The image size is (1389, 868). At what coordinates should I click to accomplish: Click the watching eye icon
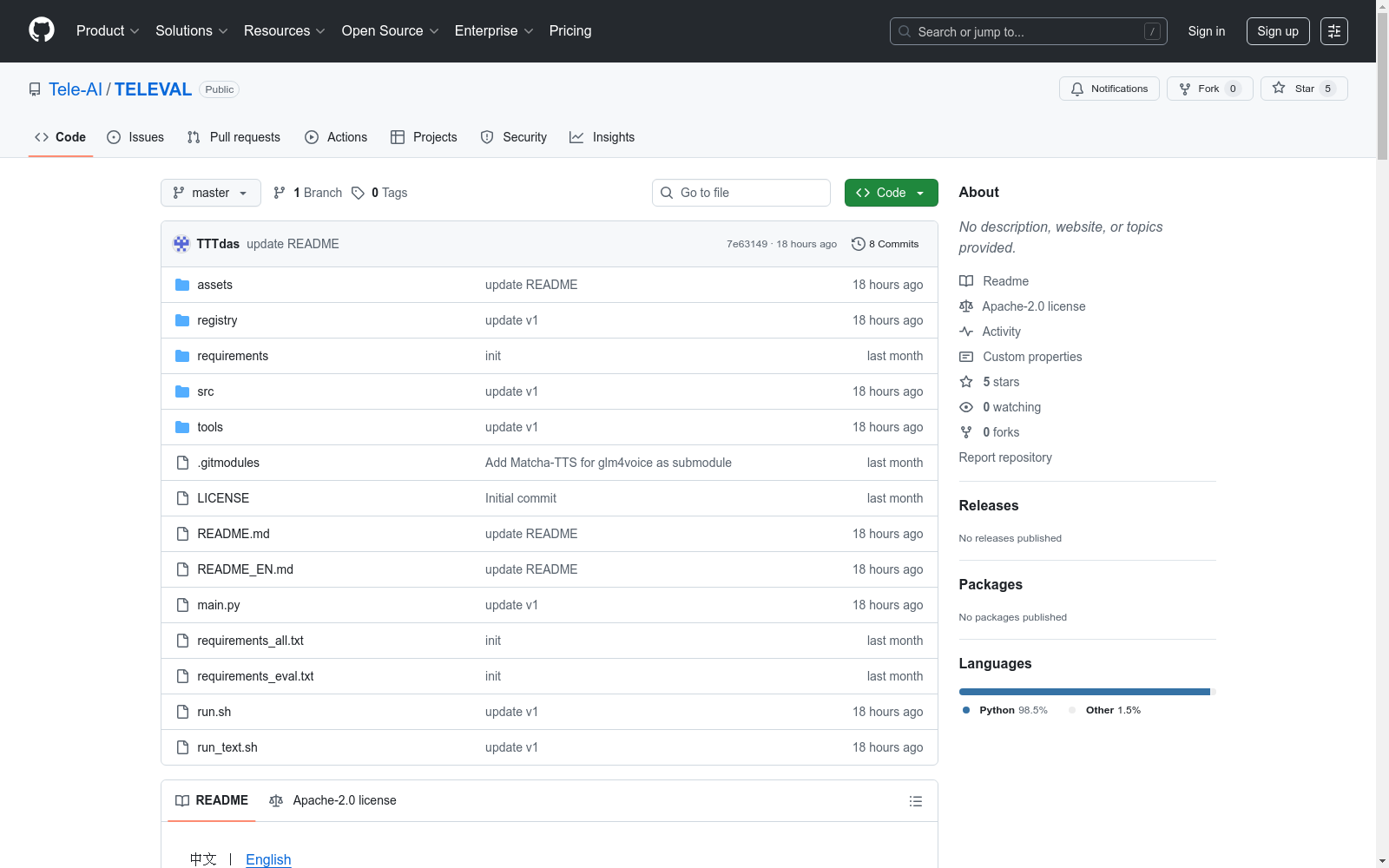pos(966,407)
